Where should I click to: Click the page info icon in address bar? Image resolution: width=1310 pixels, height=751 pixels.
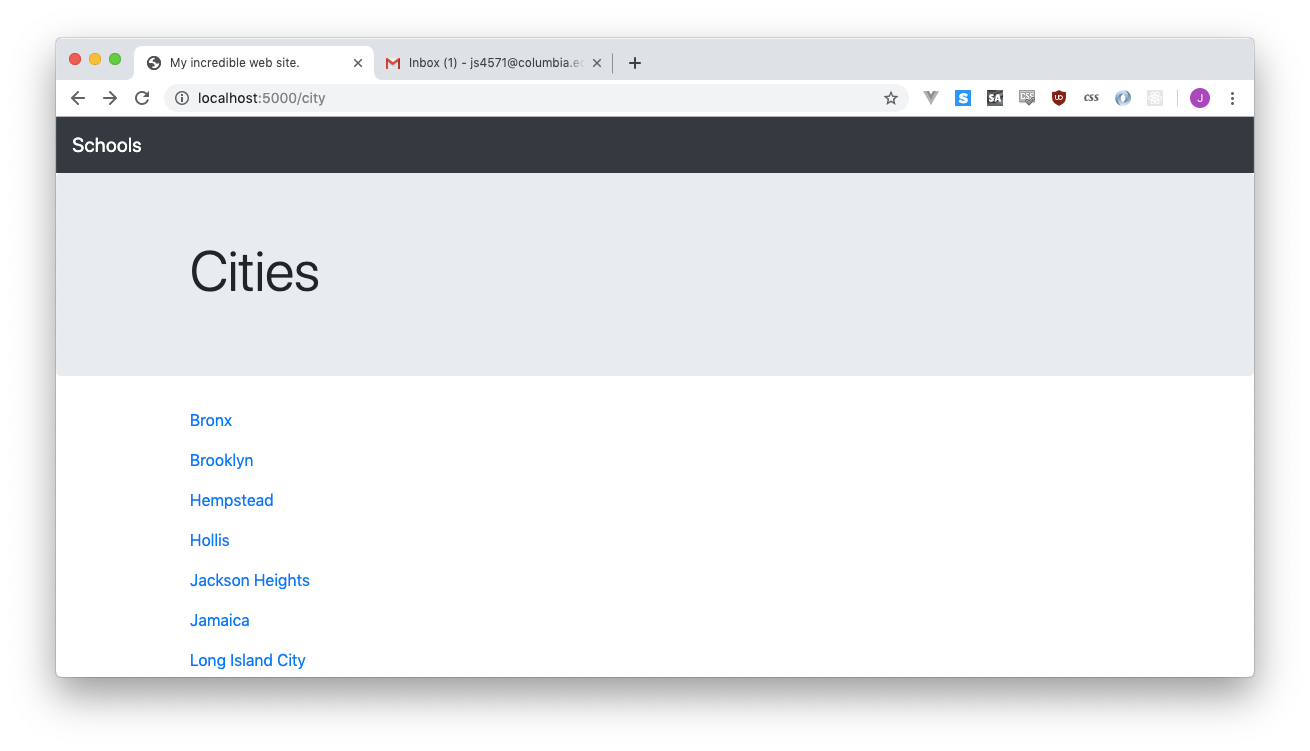pos(181,98)
